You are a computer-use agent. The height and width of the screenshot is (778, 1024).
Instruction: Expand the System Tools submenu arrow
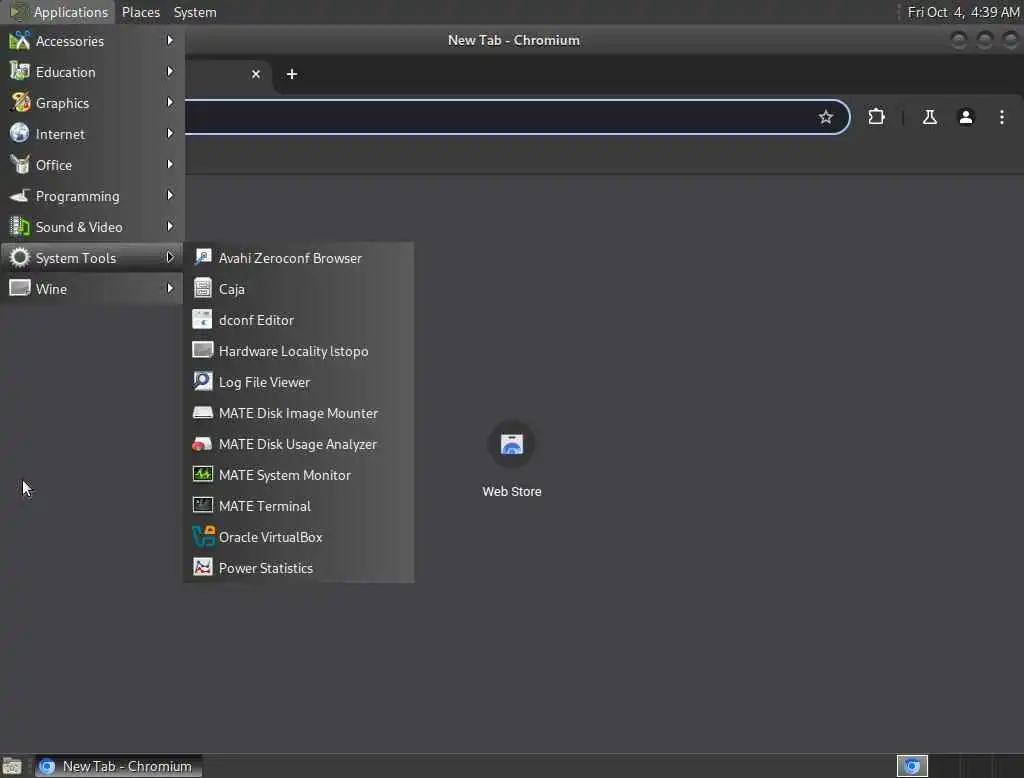[170, 257]
